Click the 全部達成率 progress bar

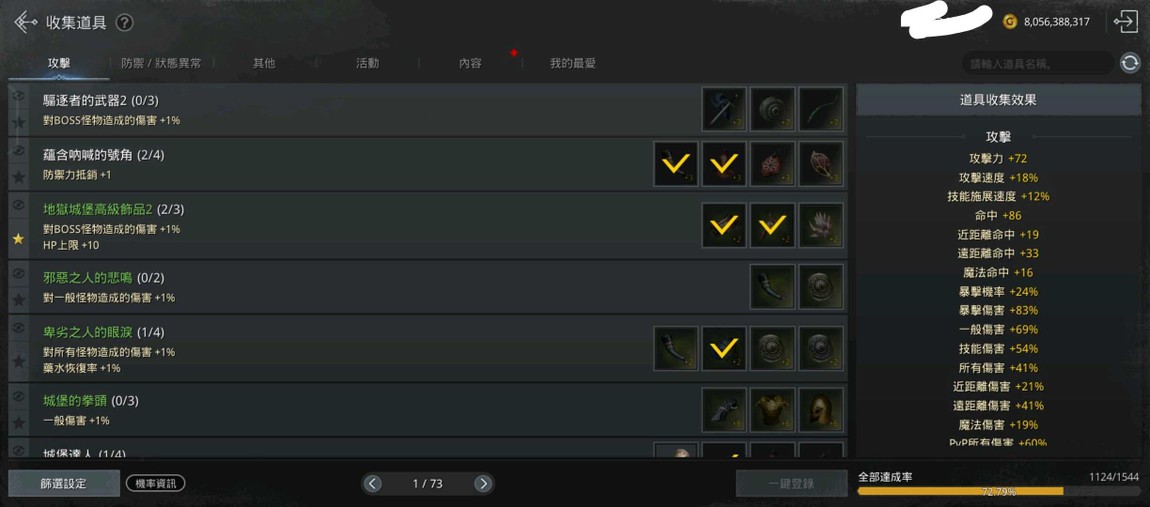[999, 491]
